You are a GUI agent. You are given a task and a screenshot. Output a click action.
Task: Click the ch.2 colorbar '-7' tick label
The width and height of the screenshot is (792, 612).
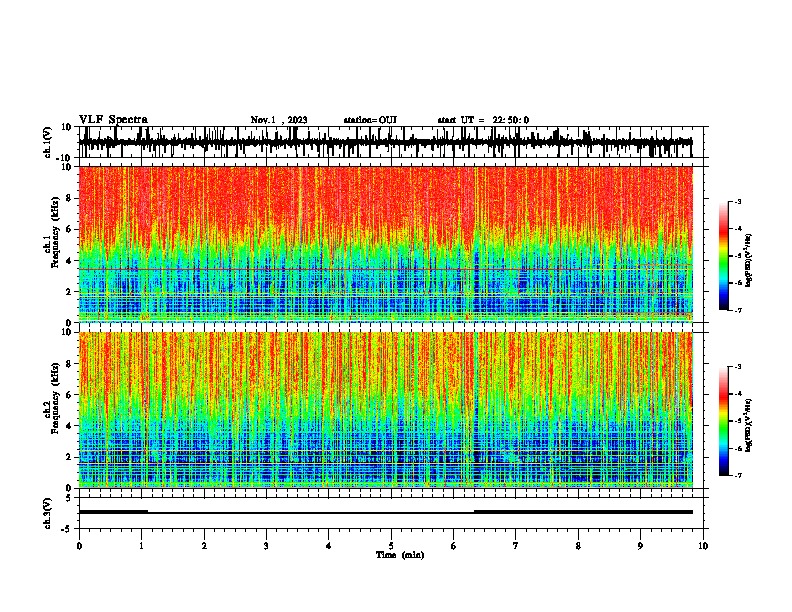point(738,476)
